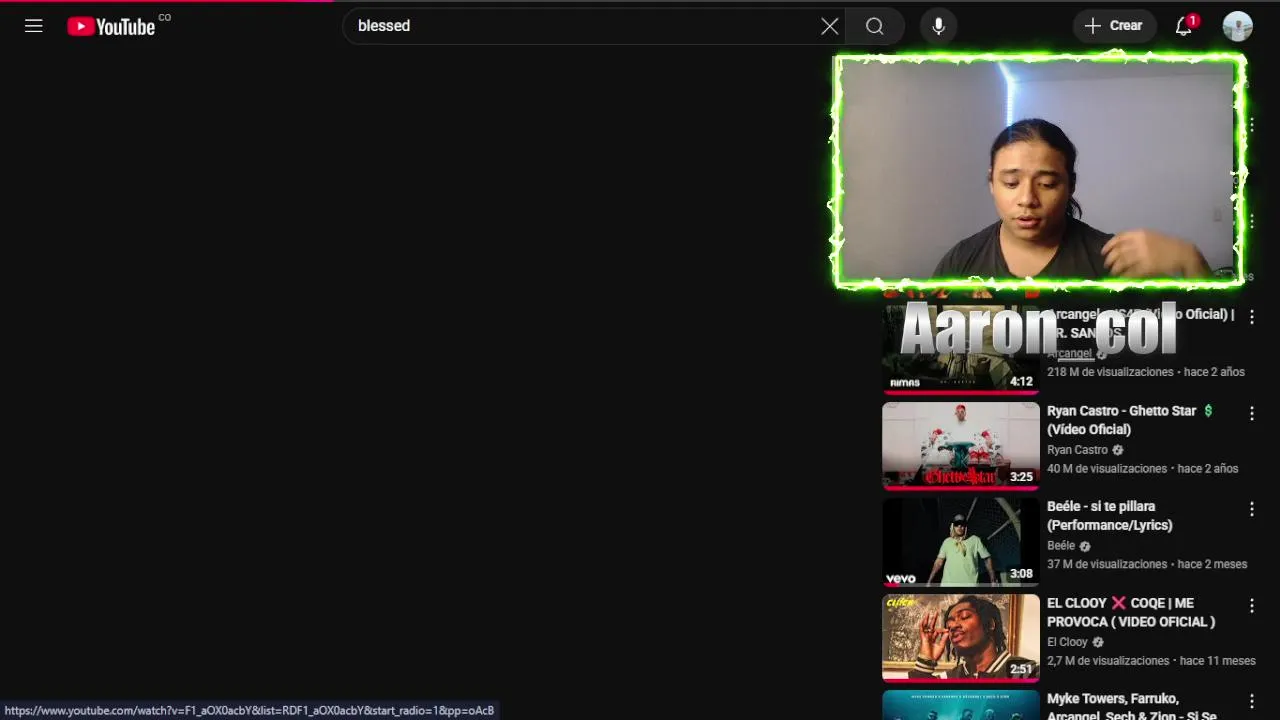Open the notifications bell
Image resolution: width=1280 pixels, height=720 pixels.
(x=1185, y=26)
